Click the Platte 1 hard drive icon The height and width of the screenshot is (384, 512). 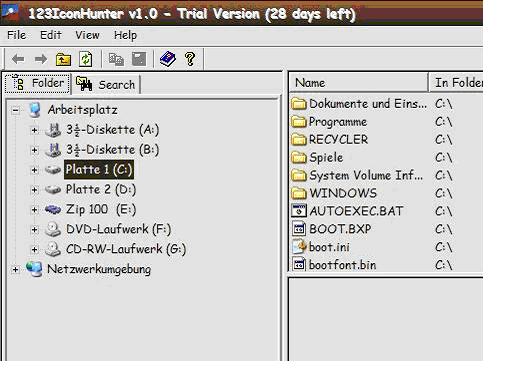click(x=53, y=170)
